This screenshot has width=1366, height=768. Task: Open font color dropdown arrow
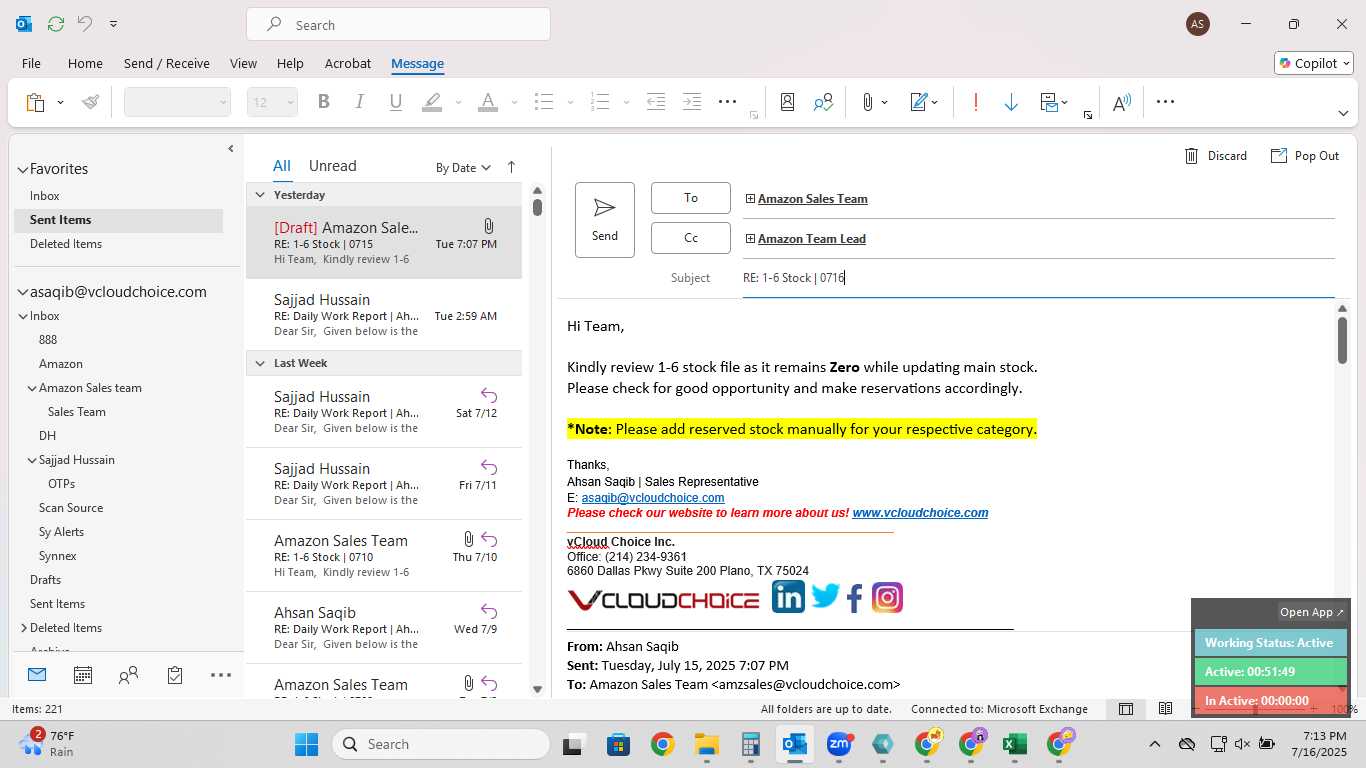pyautogui.click(x=514, y=102)
